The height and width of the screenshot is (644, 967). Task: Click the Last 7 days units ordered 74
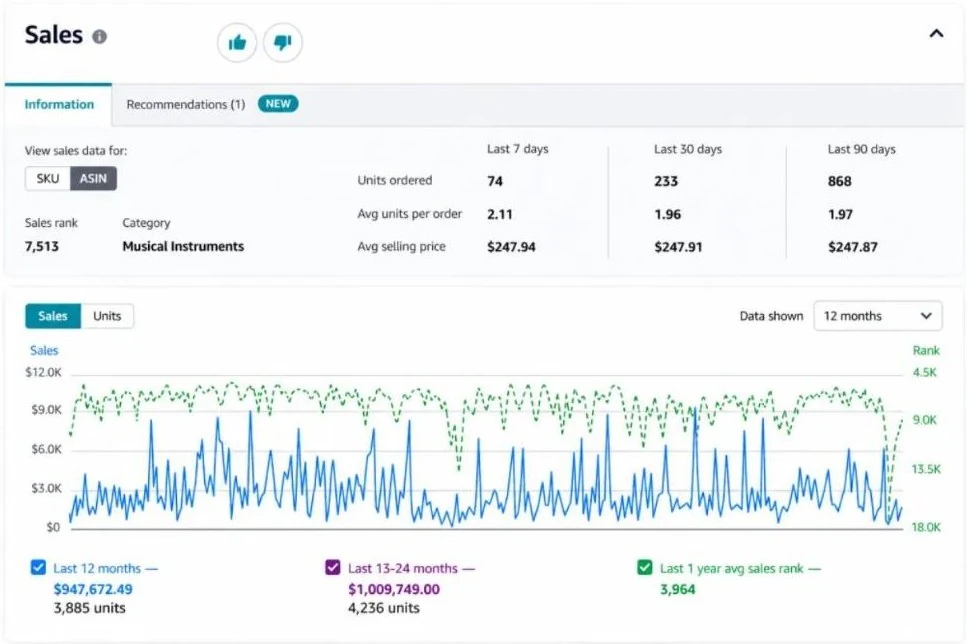tap(495, 181)
